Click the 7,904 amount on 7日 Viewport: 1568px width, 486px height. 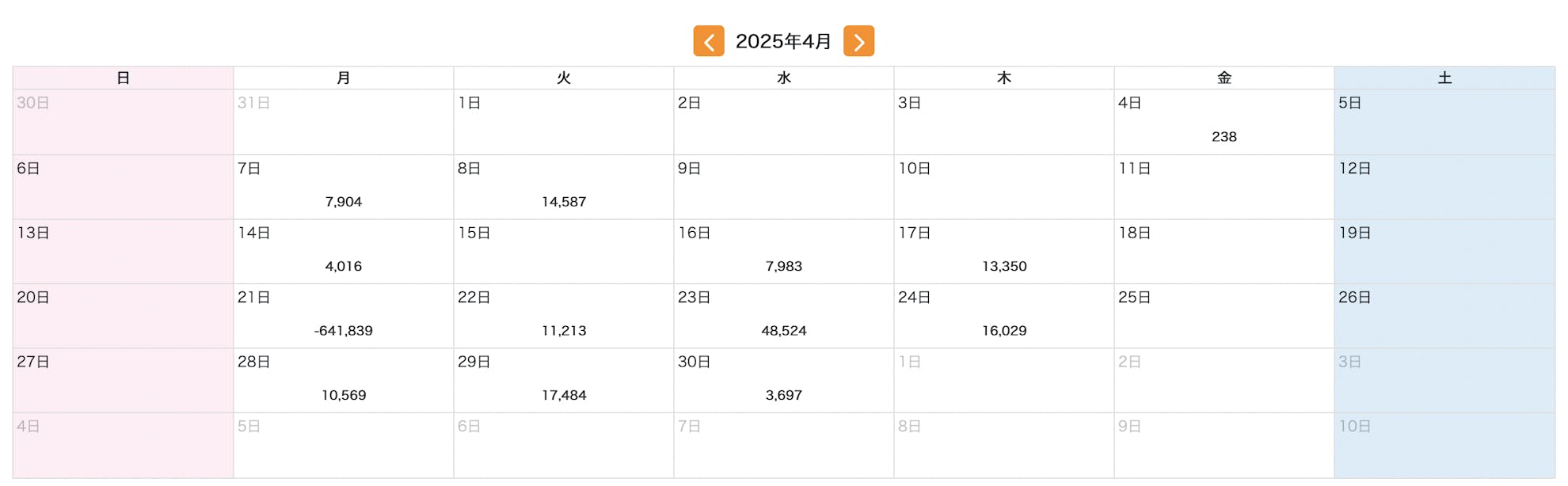343,202
